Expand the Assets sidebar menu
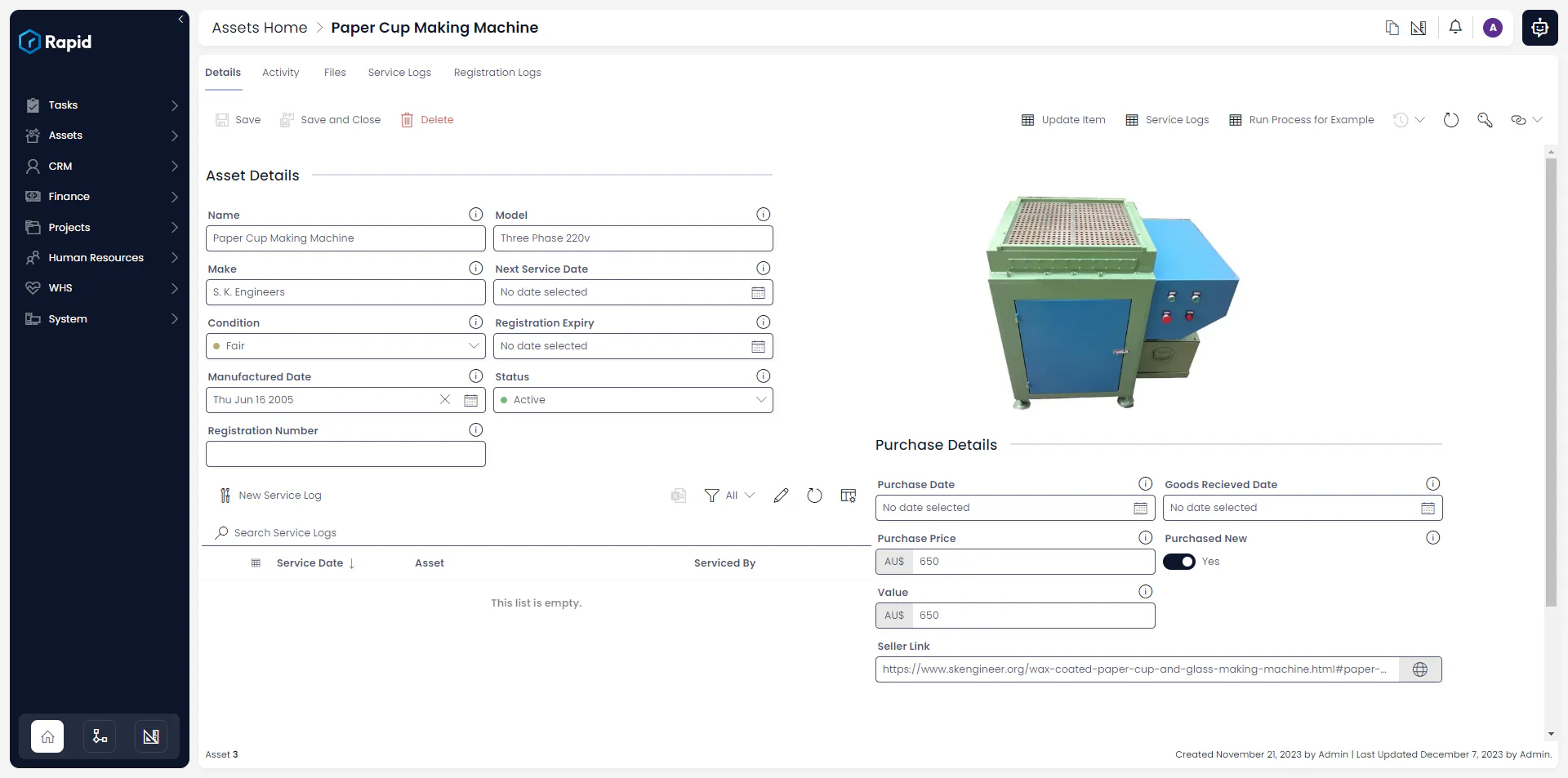1568x778 pixels. click(100, 136)
